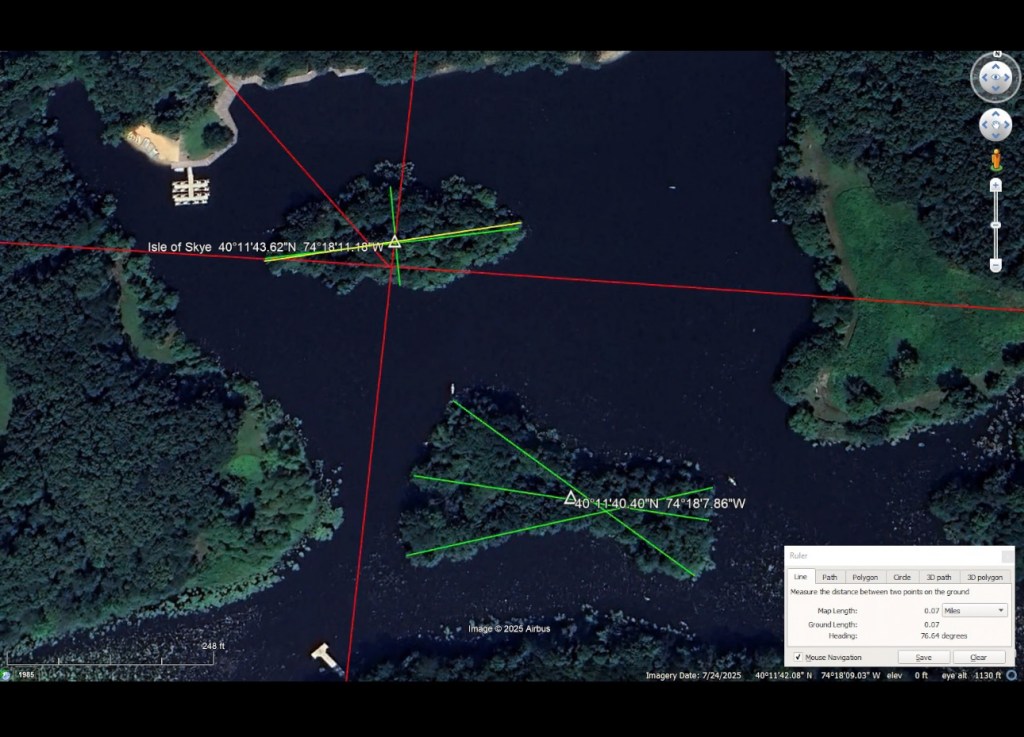The image size is (1024, 737).
Task: Open the 3D path tab
Action: click(938, 577)
